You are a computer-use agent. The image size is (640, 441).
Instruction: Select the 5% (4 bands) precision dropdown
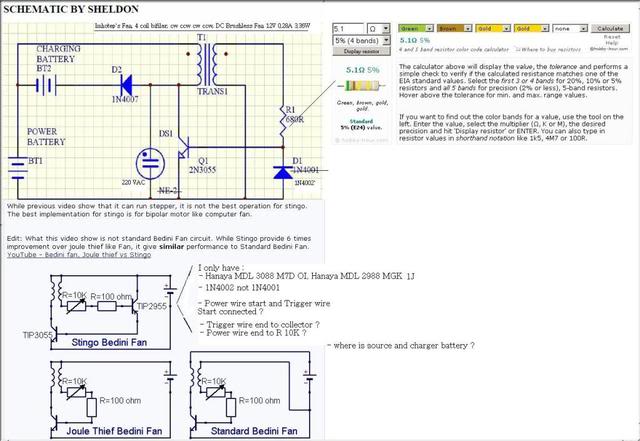click(x=362, y=40)
